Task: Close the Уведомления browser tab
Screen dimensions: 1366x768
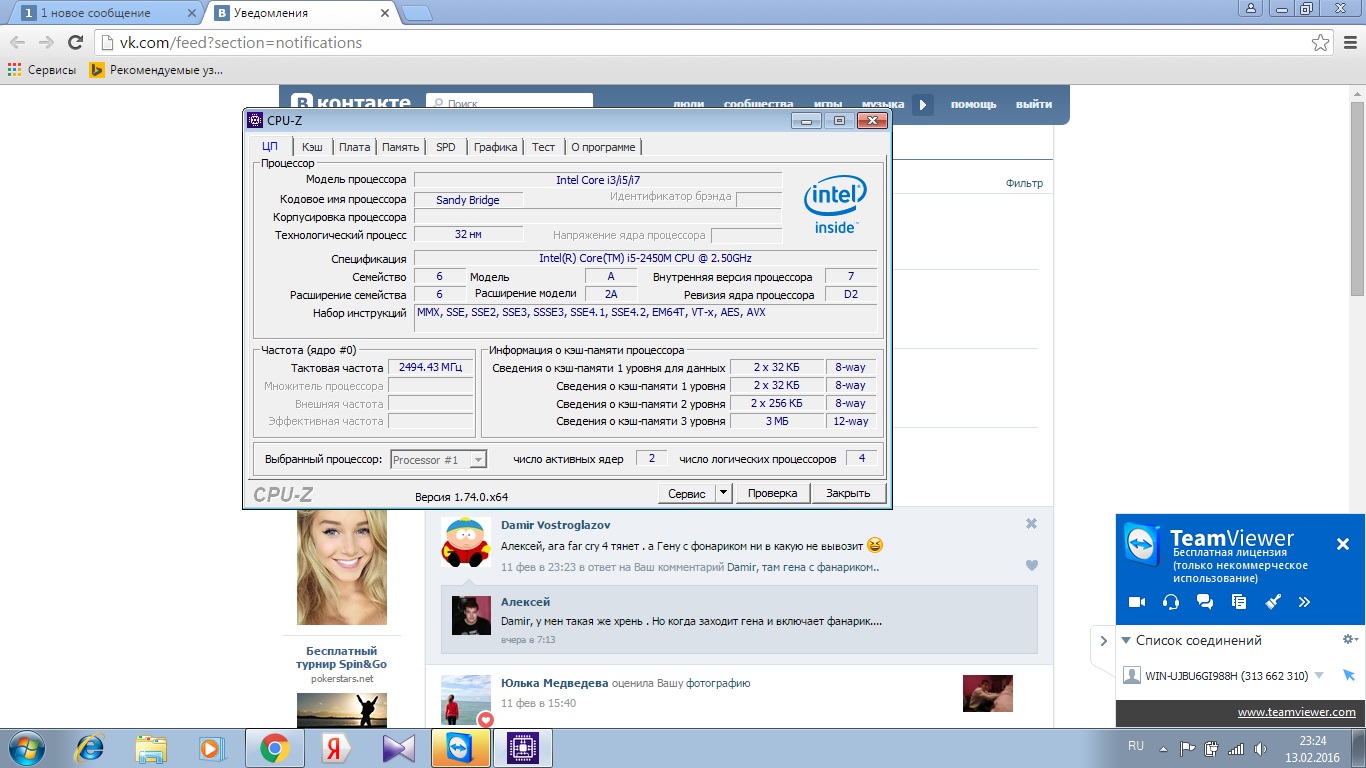Action: pos(387,13)
